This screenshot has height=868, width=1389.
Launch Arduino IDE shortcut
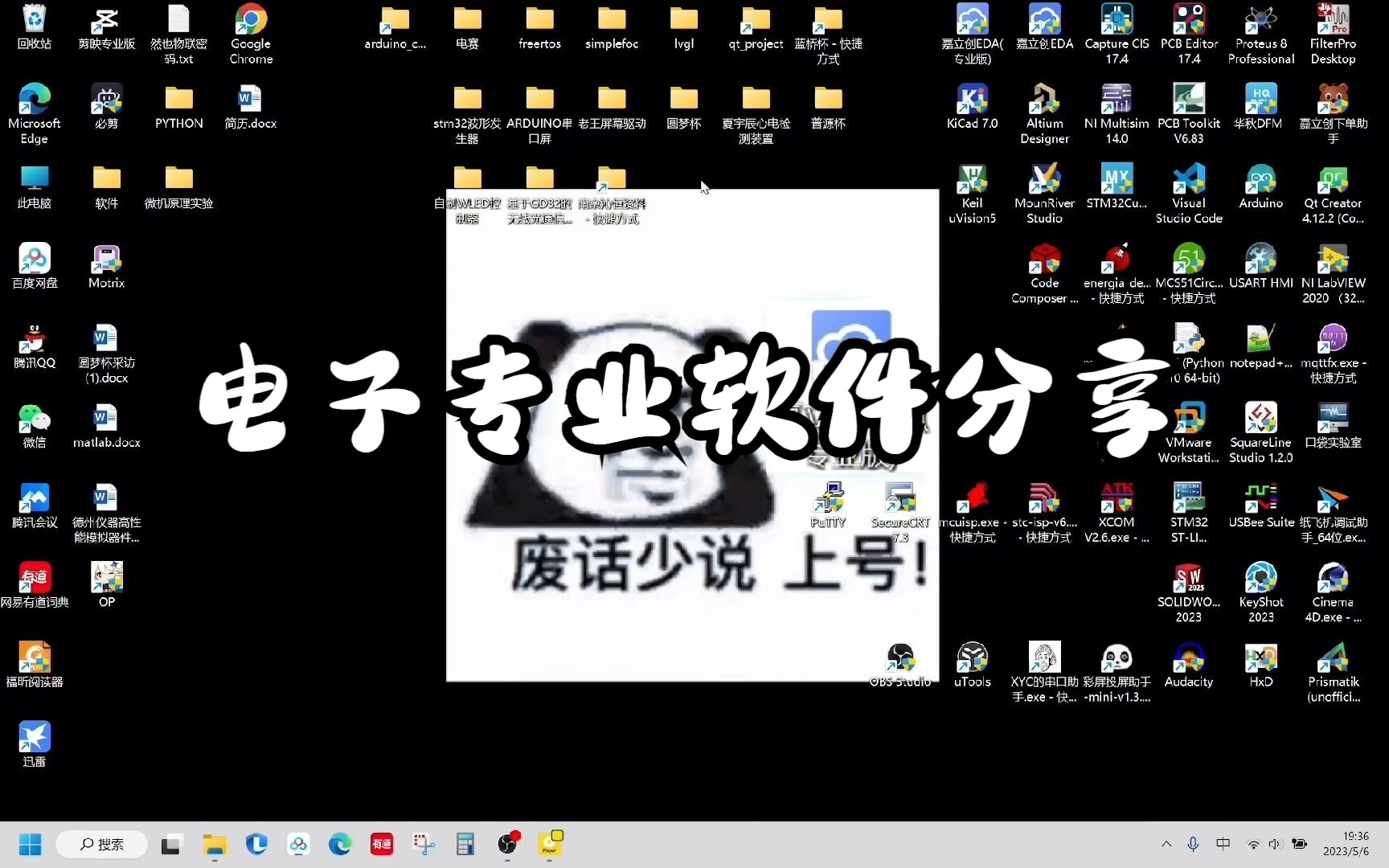point(1260,186)
